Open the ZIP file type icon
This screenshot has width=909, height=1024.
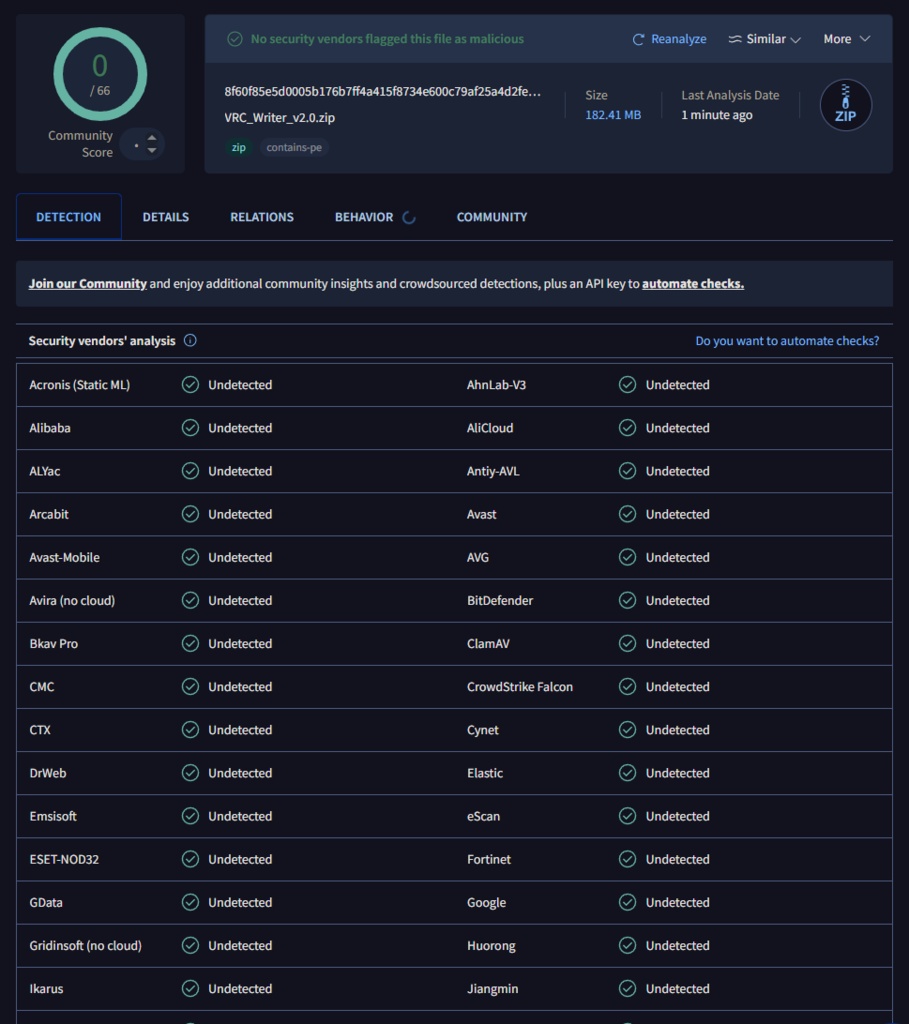tap(845, 105)
